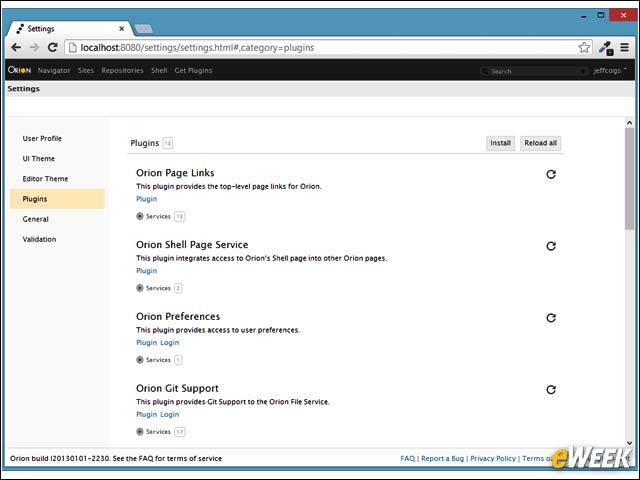Open the Chrome hamburger menu
This screenshot has height=480, width=640.
[624, 47]
